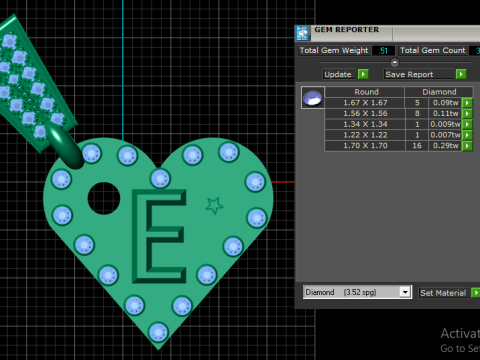Click the Diamond column header
The image size is (480, 360).
click(x=439, y=92)
